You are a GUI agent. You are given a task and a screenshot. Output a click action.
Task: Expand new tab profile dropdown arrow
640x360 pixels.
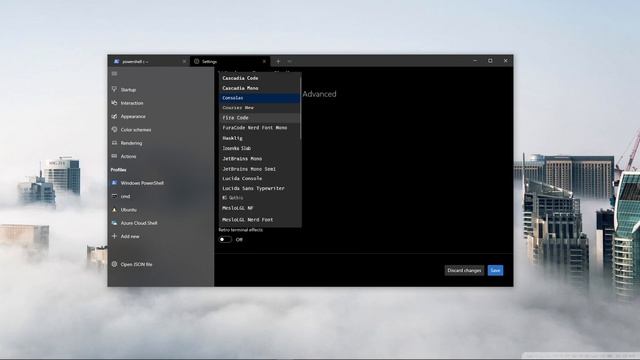[x=289, y=61]
